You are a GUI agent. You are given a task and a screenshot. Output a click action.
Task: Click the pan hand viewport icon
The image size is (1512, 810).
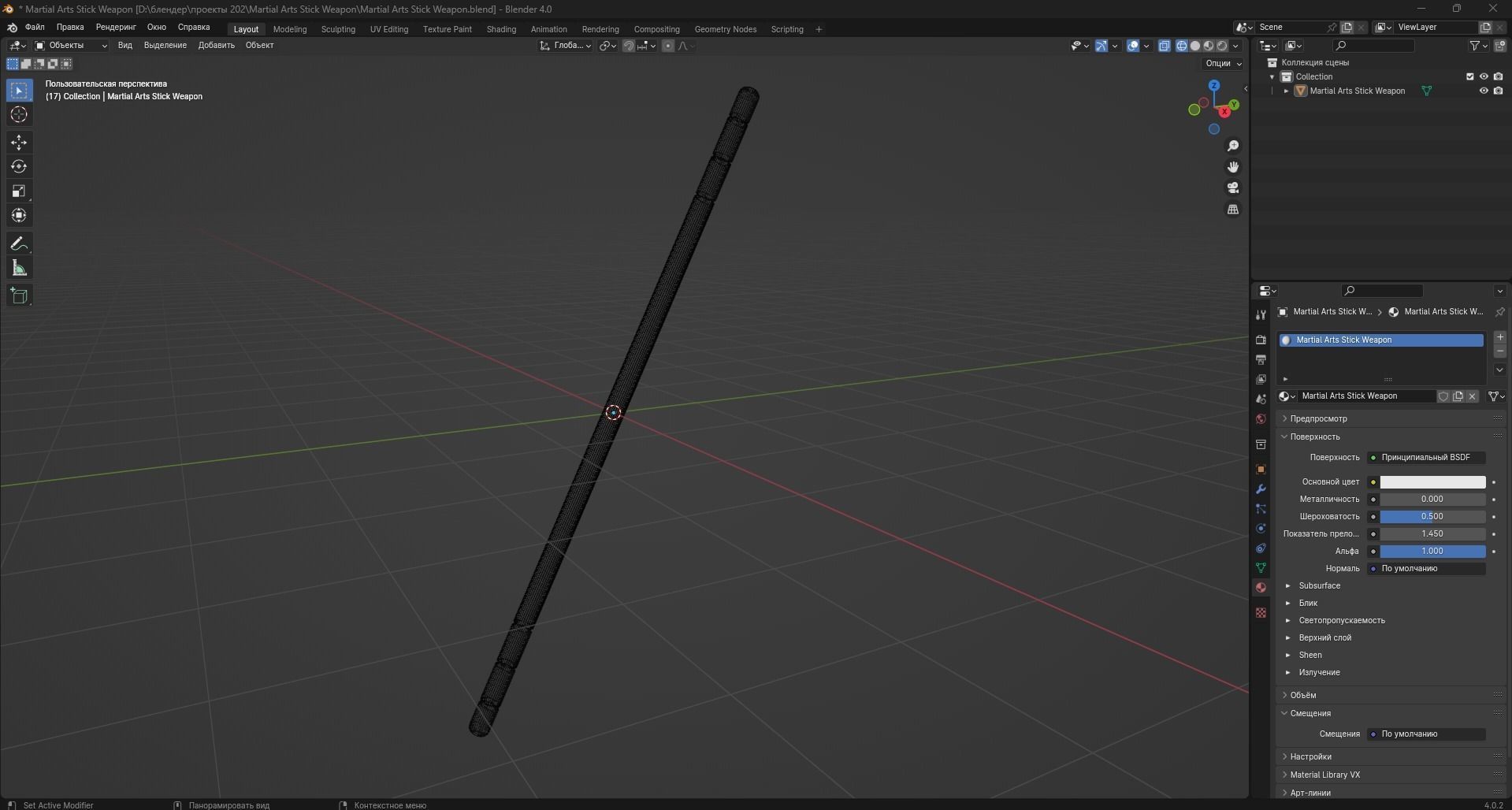click(1233, 167)
